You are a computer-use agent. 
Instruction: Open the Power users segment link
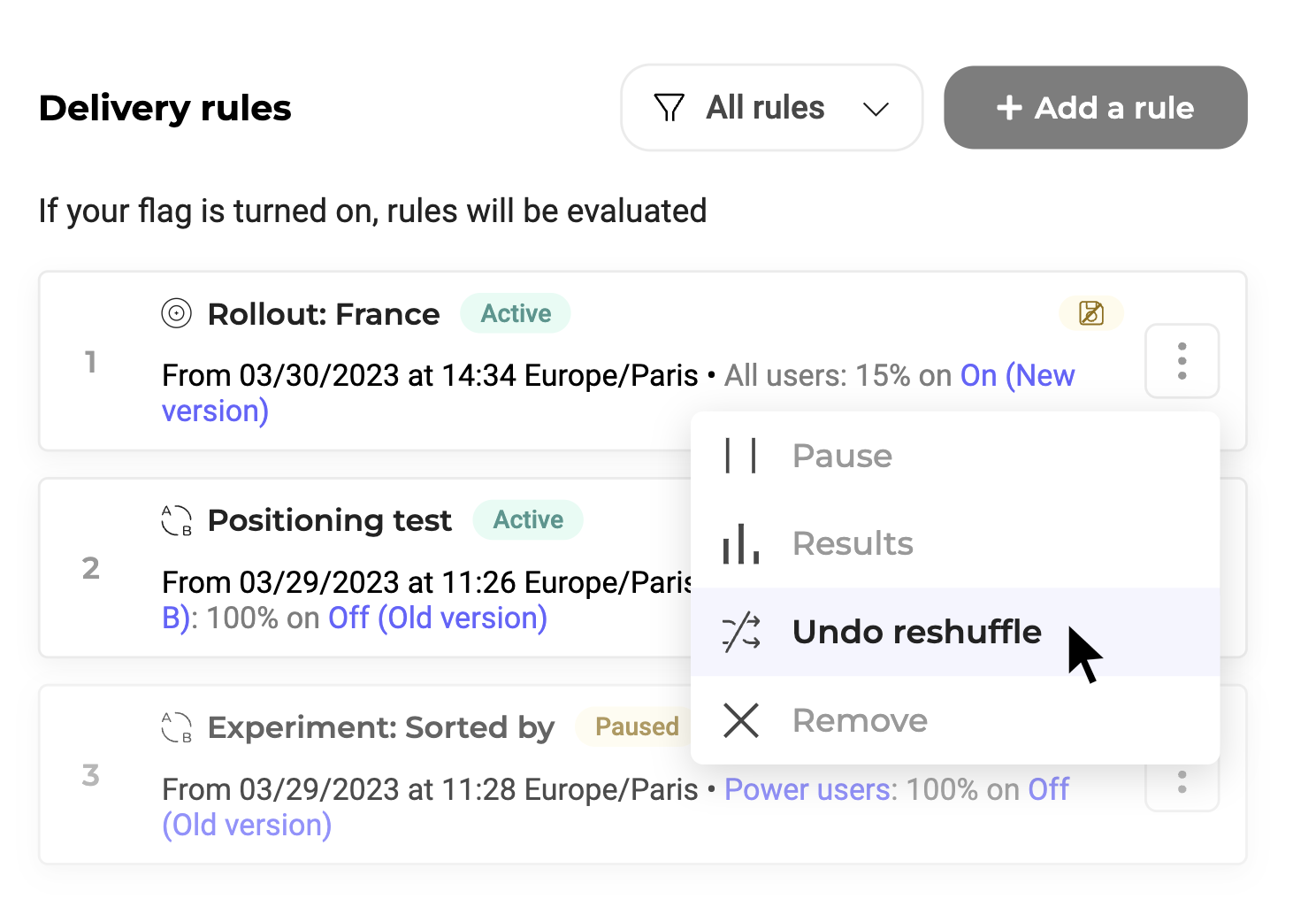[811, 789]
